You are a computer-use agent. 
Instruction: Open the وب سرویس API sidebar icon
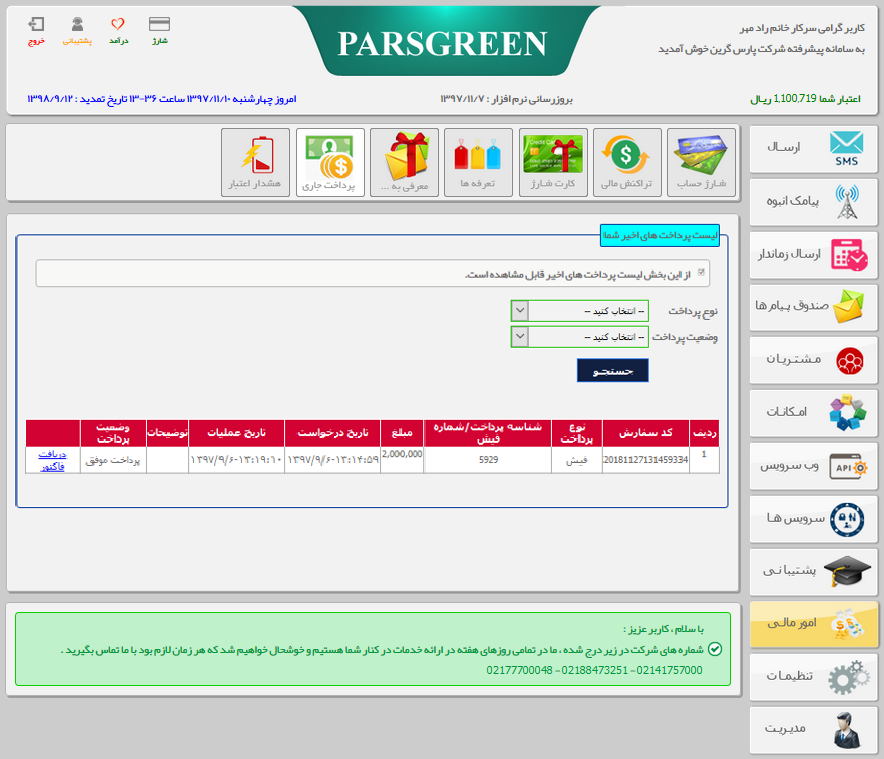[813, 466]
